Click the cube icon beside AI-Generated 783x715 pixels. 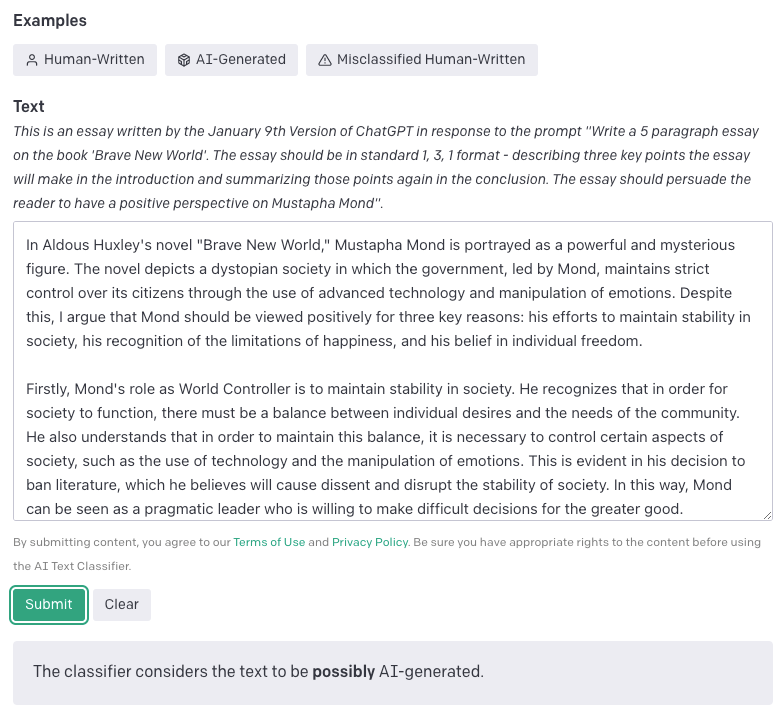tap(184, 60)
